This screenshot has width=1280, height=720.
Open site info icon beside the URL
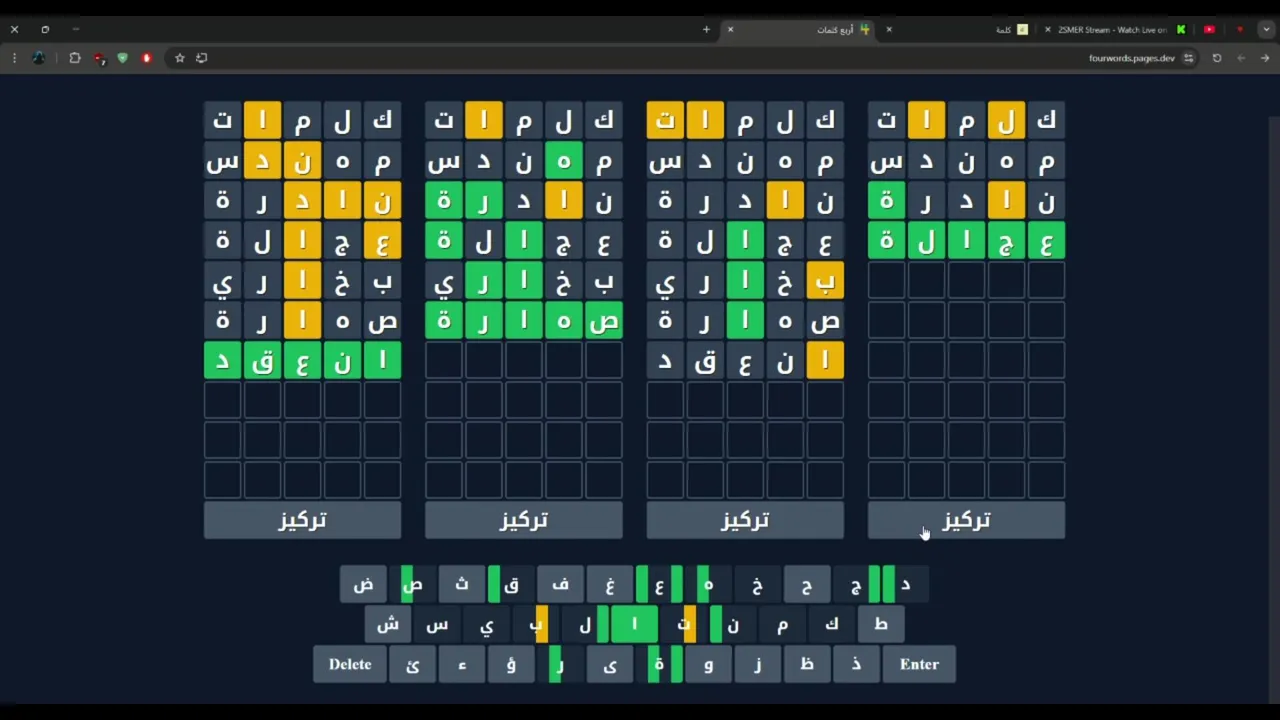pyautogui.click(x=1188, y=58)
